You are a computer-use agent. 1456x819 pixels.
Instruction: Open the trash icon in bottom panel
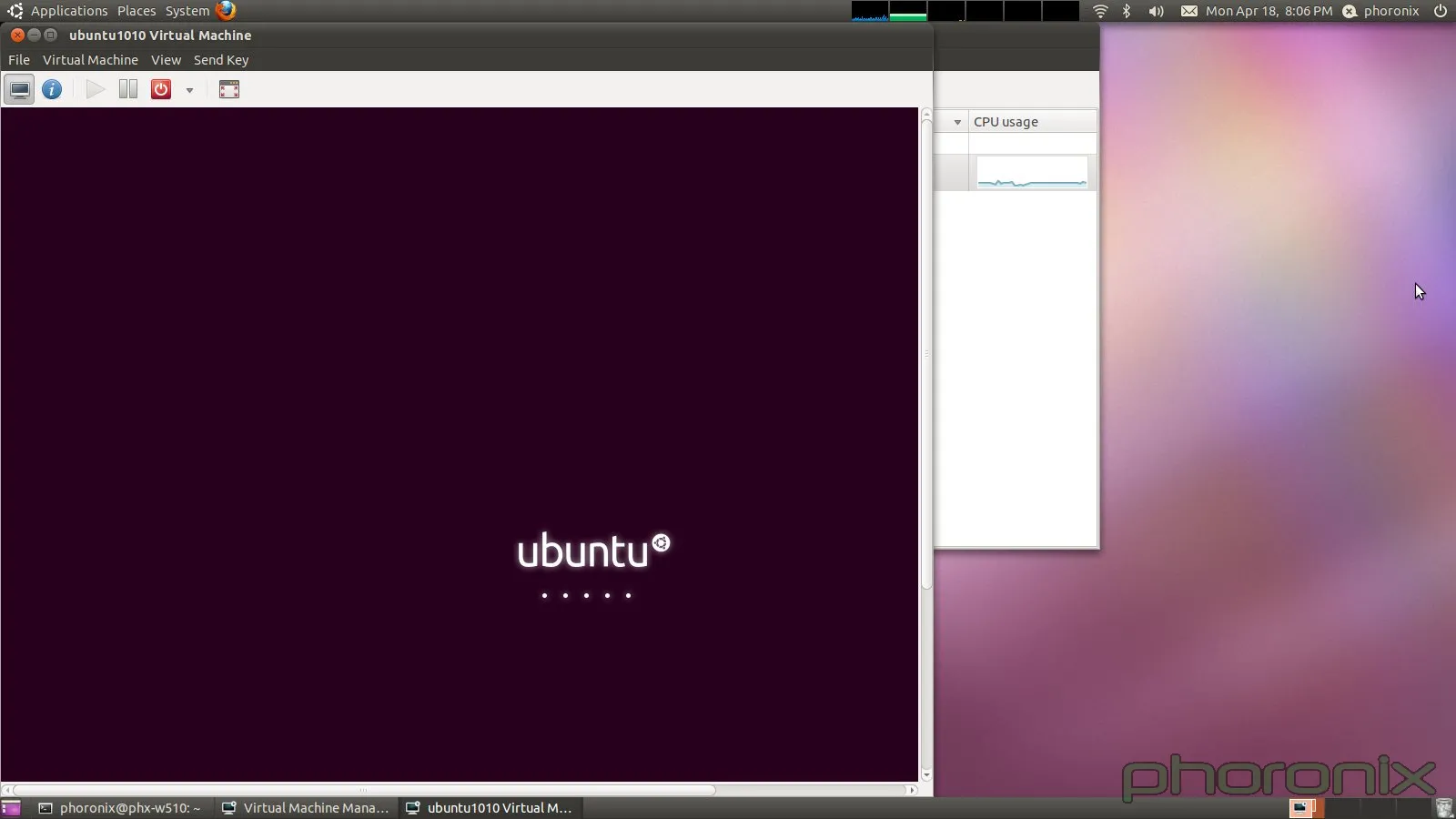pyautogui.click(x=1443, y=808)
